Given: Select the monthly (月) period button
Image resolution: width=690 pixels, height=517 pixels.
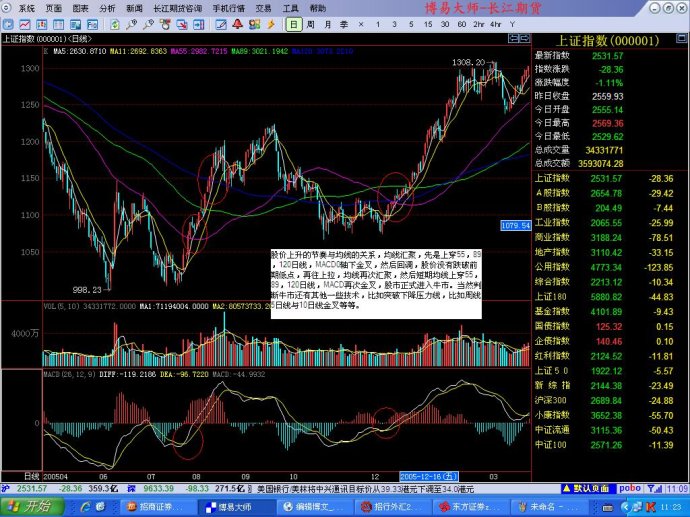Looking at the screenshot, I should coord(327,25).
